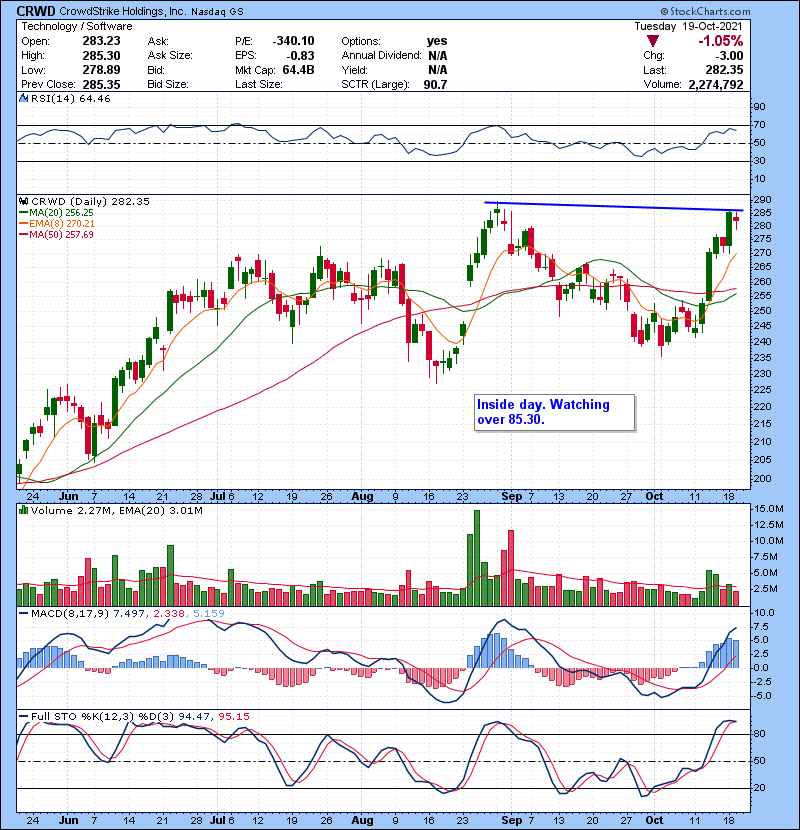Image resolution: width=800 pixels, height=830 pixels.
Task: Click the CrowdStrike Holdings, Inc. company name
Action: pyautogui.click(x=122, y=11)
